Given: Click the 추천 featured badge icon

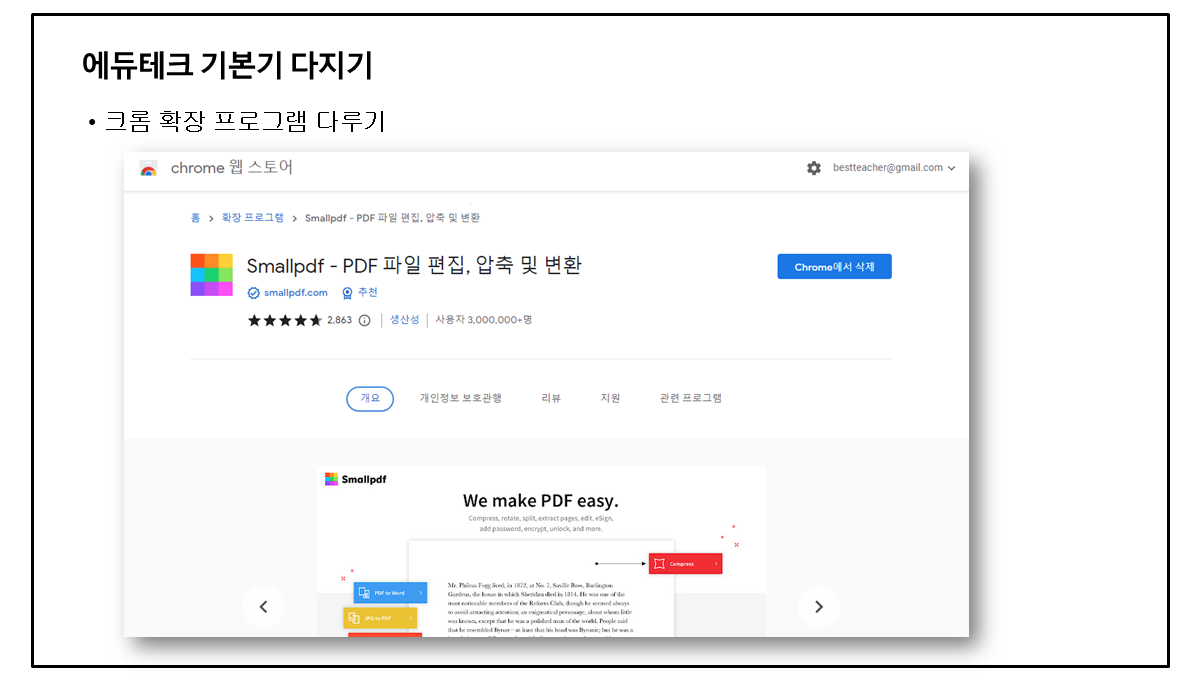Looking at the screenshot, I should 348,293.
